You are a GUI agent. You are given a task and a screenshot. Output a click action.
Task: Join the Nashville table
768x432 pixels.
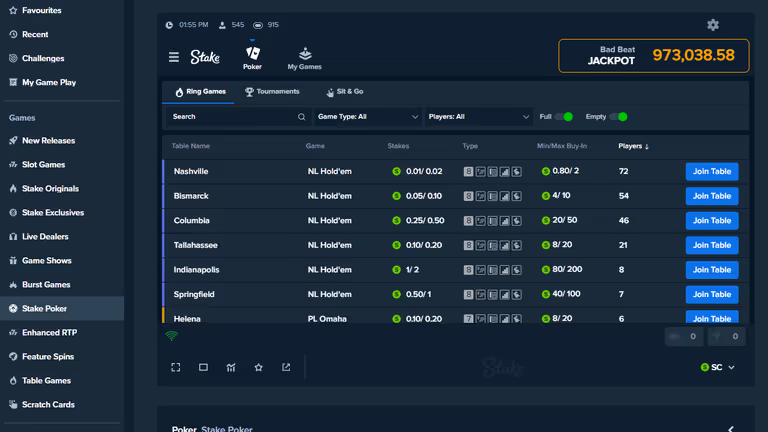click(712, 171)
